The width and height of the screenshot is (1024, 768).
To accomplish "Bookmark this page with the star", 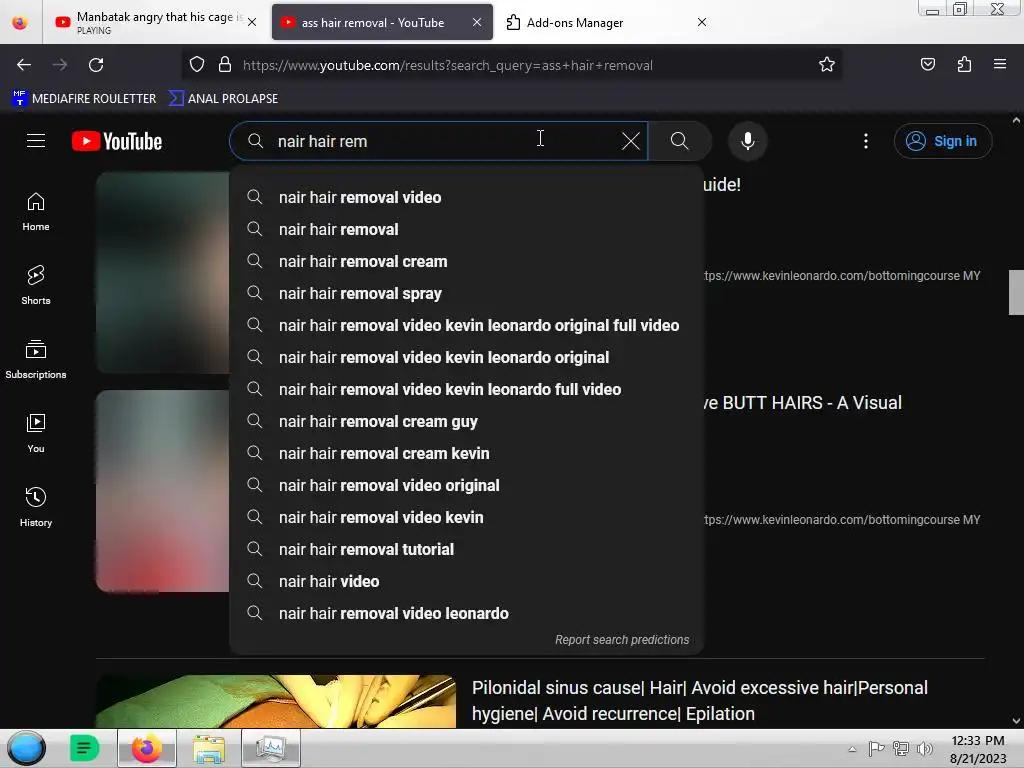I will click(x=827, y=64).
